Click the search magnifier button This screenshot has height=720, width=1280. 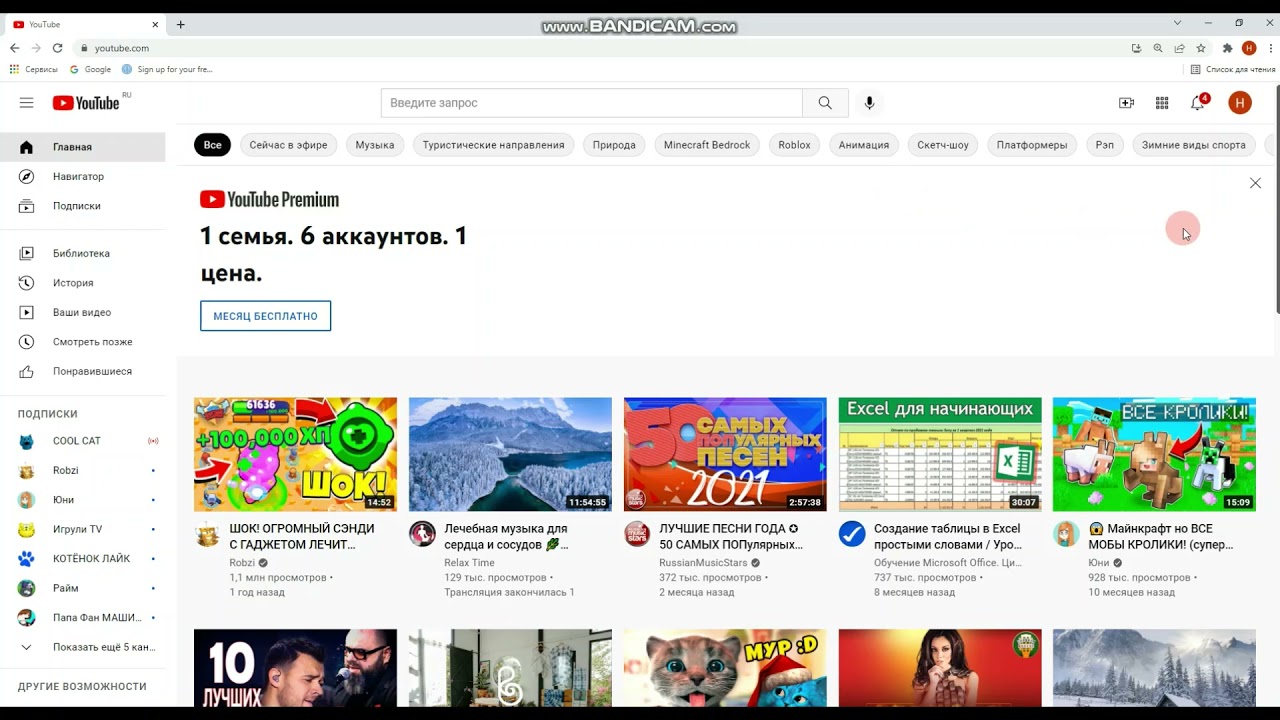click(x=825, y=103)
